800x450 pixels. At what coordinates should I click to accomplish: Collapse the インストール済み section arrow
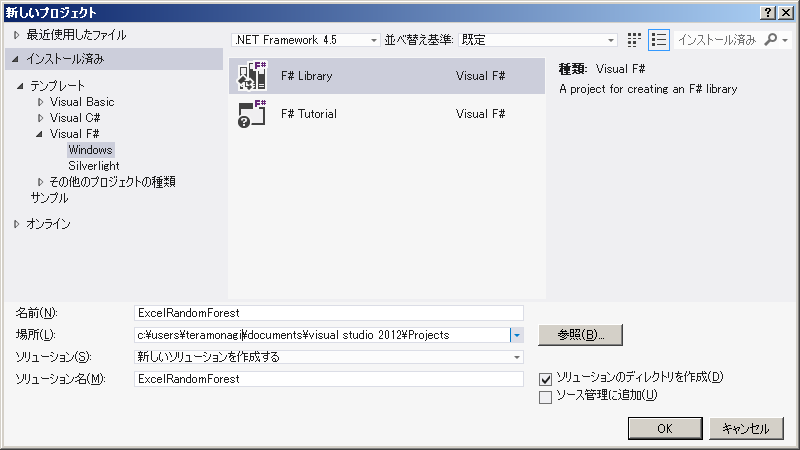(16, 59)
